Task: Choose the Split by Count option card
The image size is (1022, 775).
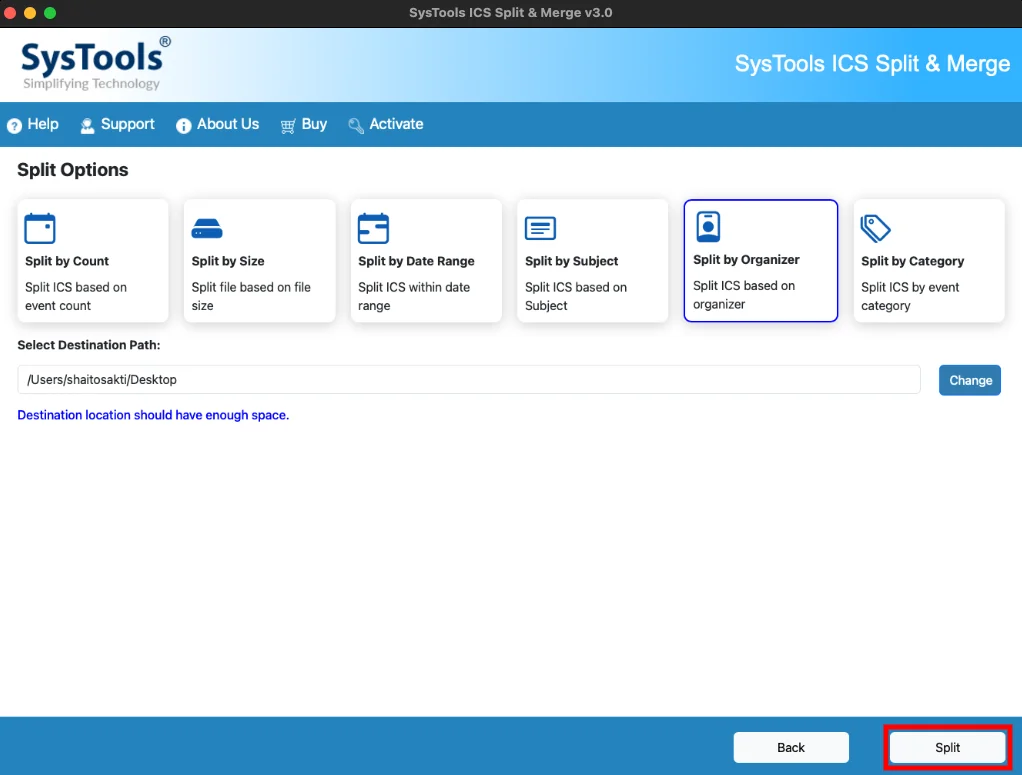Action: pos(93,261)
